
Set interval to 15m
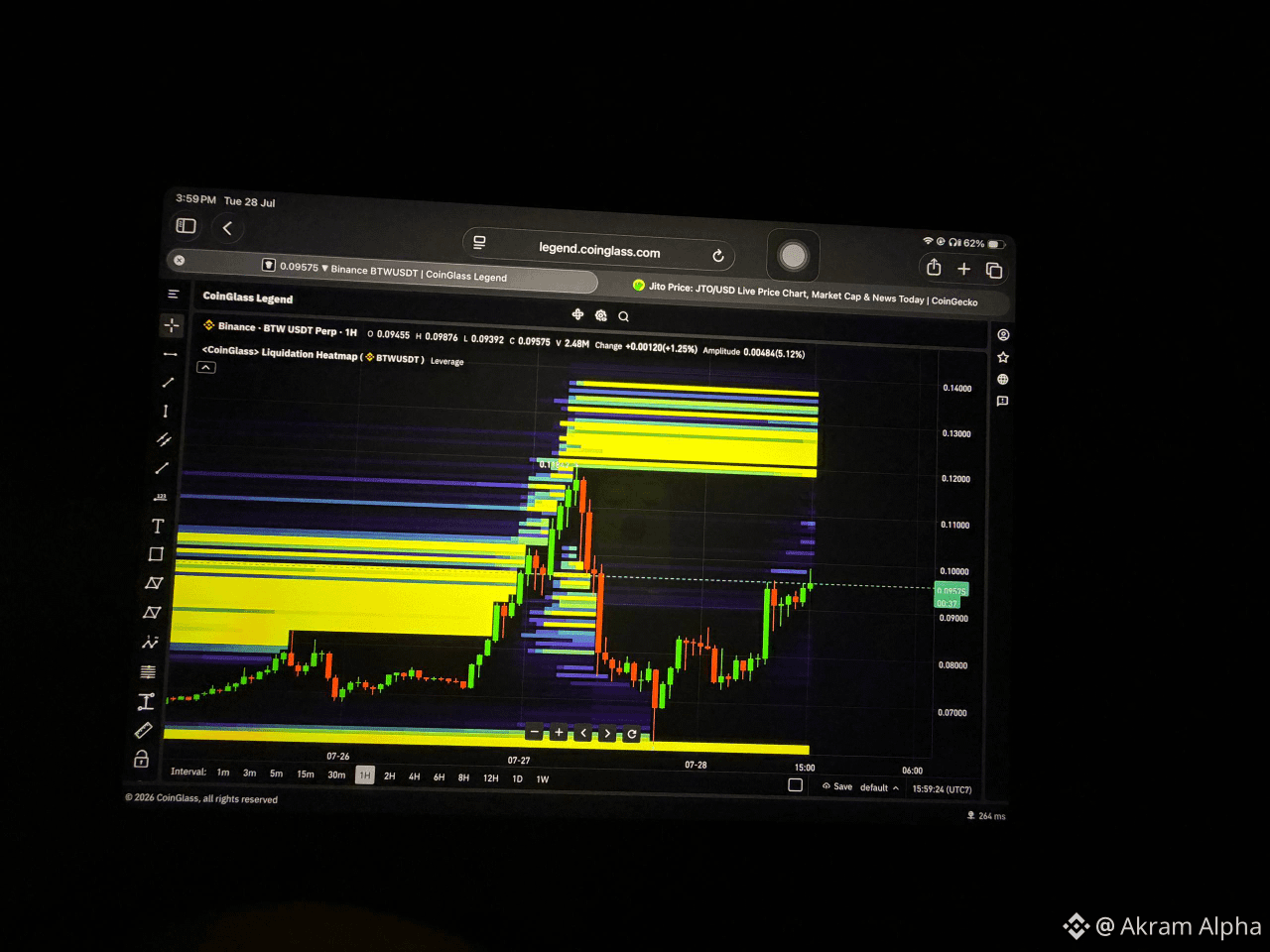pos(306,774)
